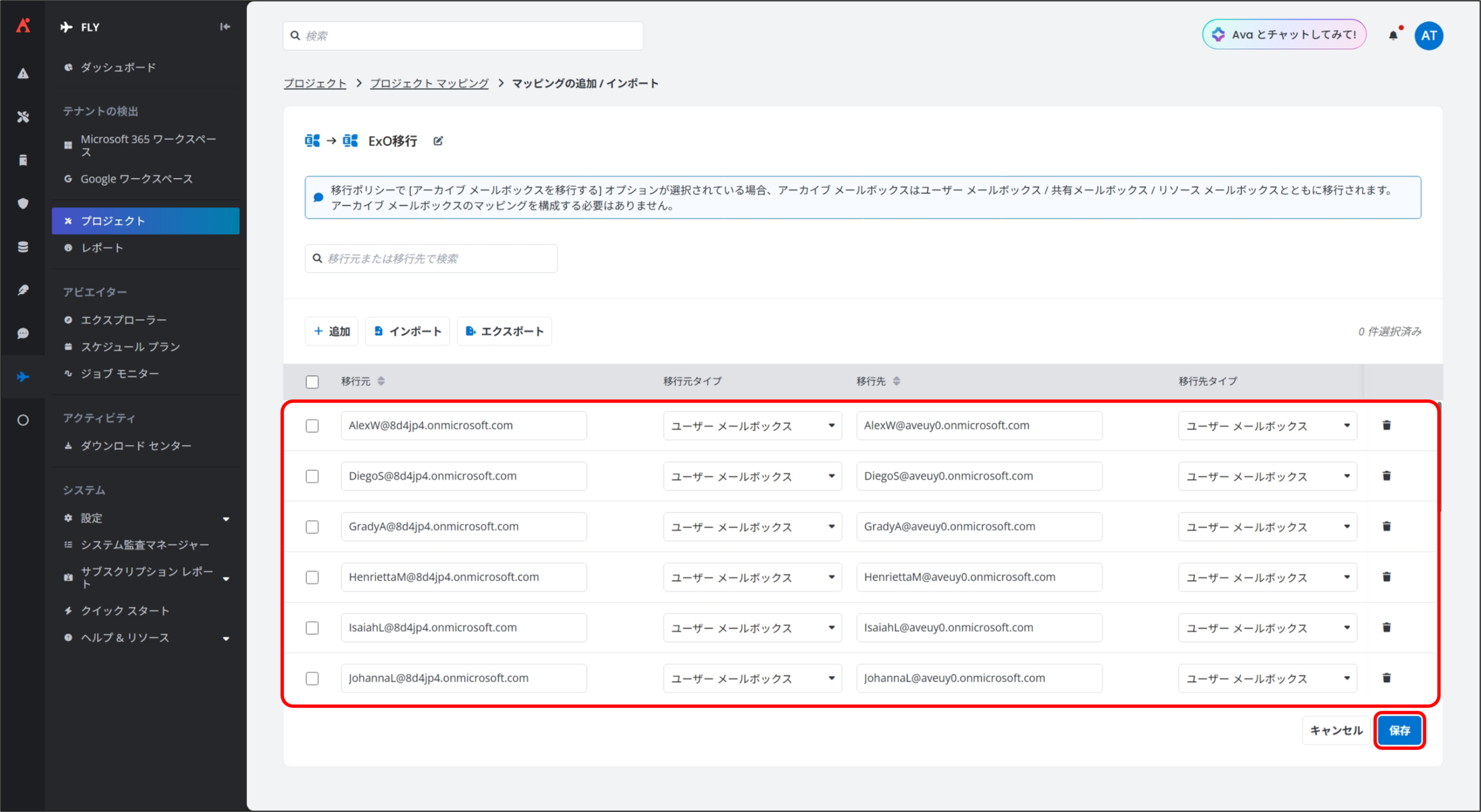Screen dimensions: 1481x812
Task: Click the 移行元または移行先で検索 search field
Action: [x=431, y=259]
